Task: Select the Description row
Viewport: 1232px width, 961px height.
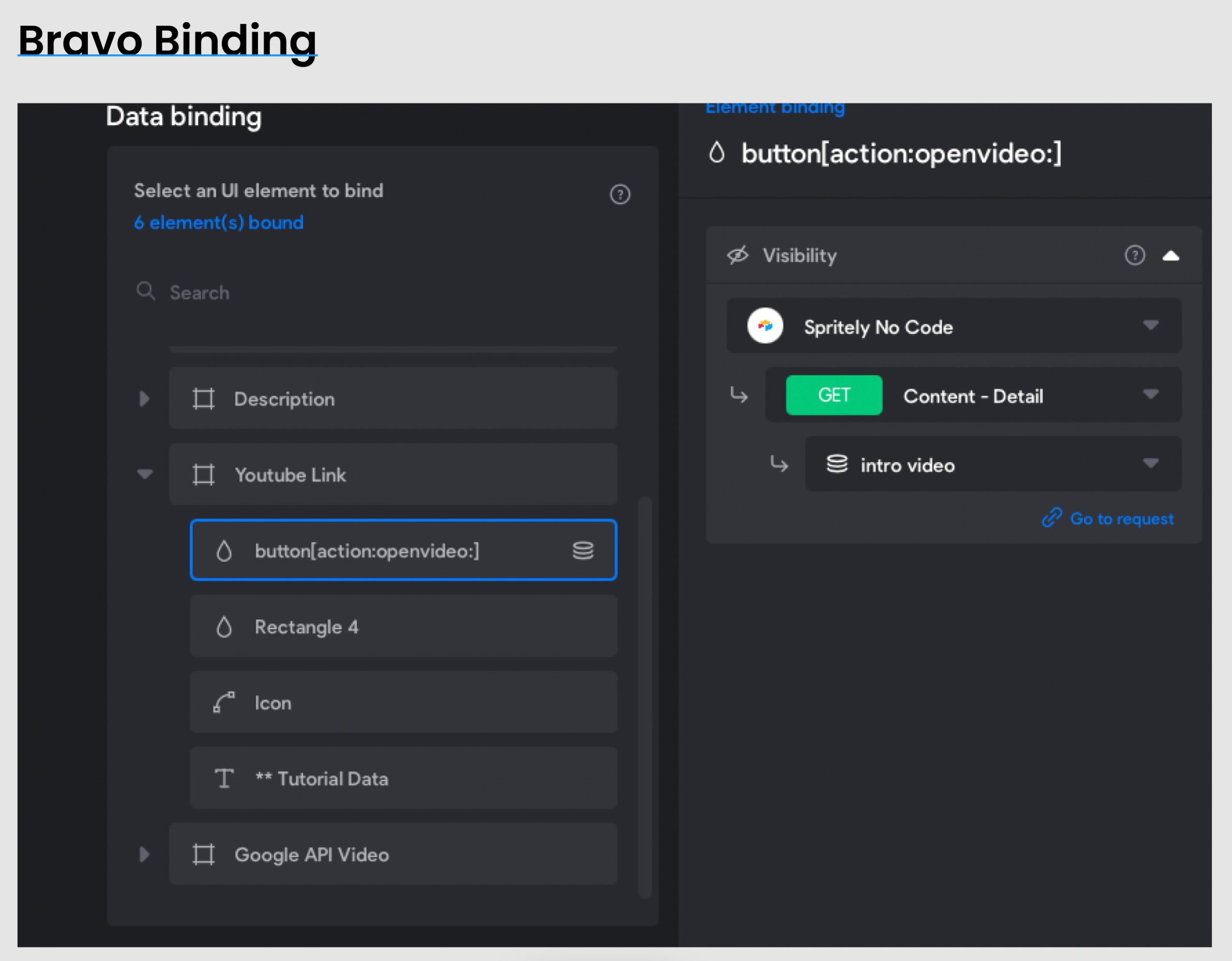Action: 393,398
